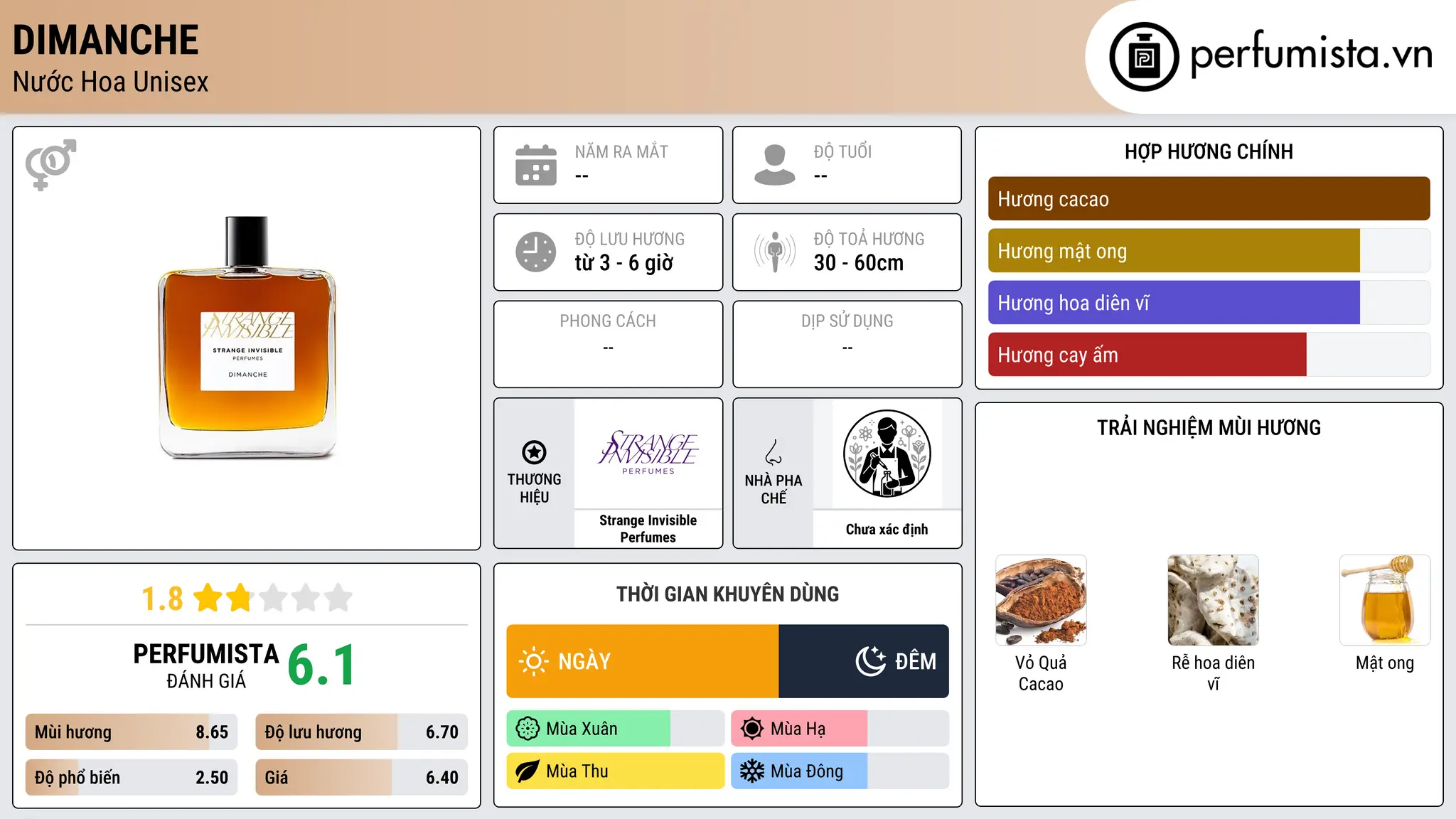
Task: Select the Hương cacao accord bar
Action: (1209, 199)
